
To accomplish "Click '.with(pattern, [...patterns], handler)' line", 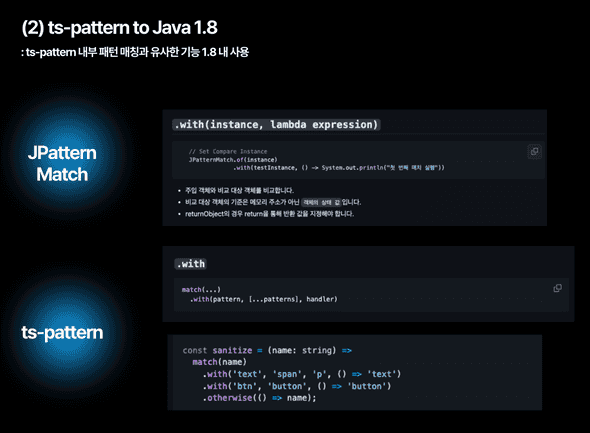I will [x=264, y=299].
